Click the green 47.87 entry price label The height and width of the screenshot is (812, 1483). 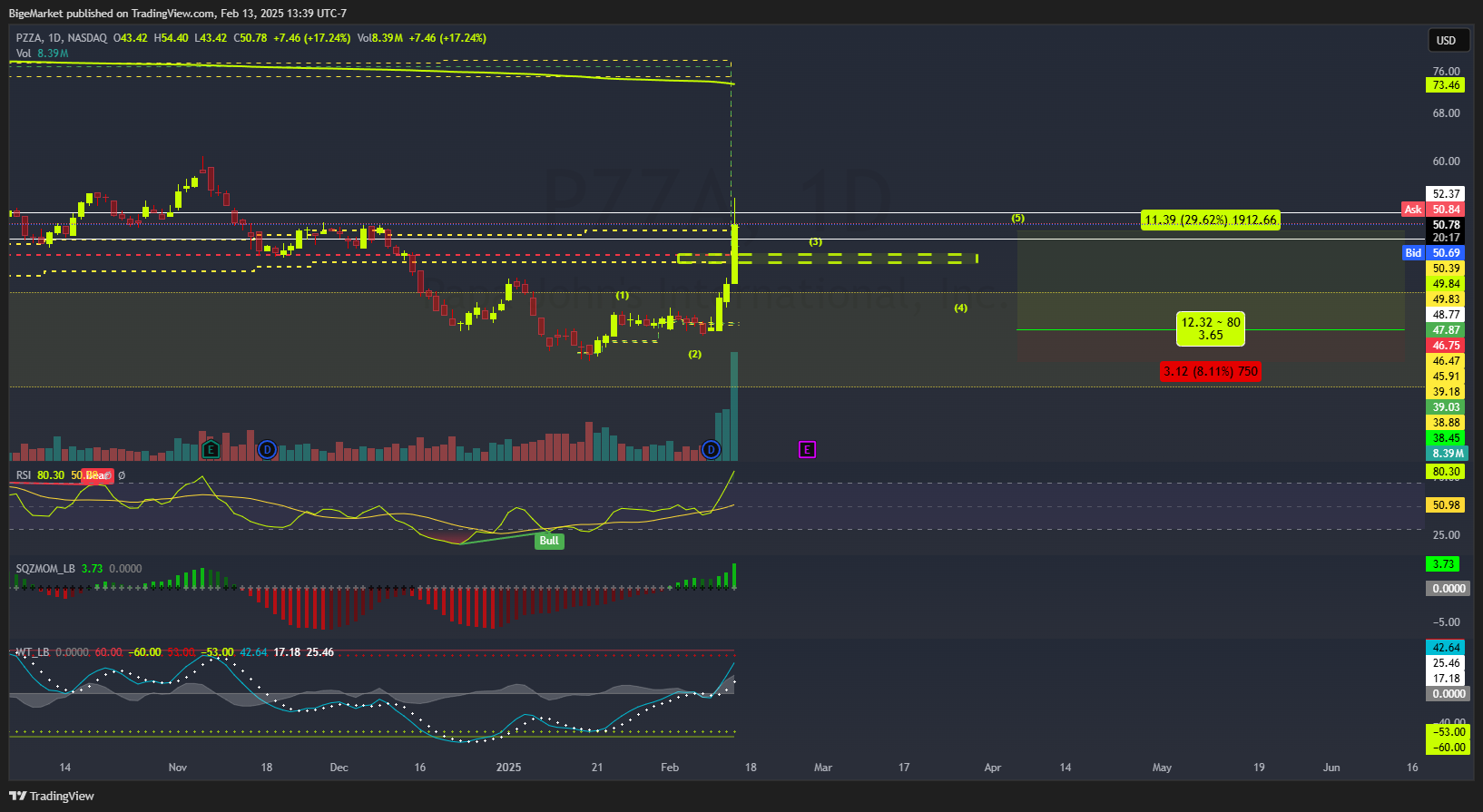[x=1446, y=330]
